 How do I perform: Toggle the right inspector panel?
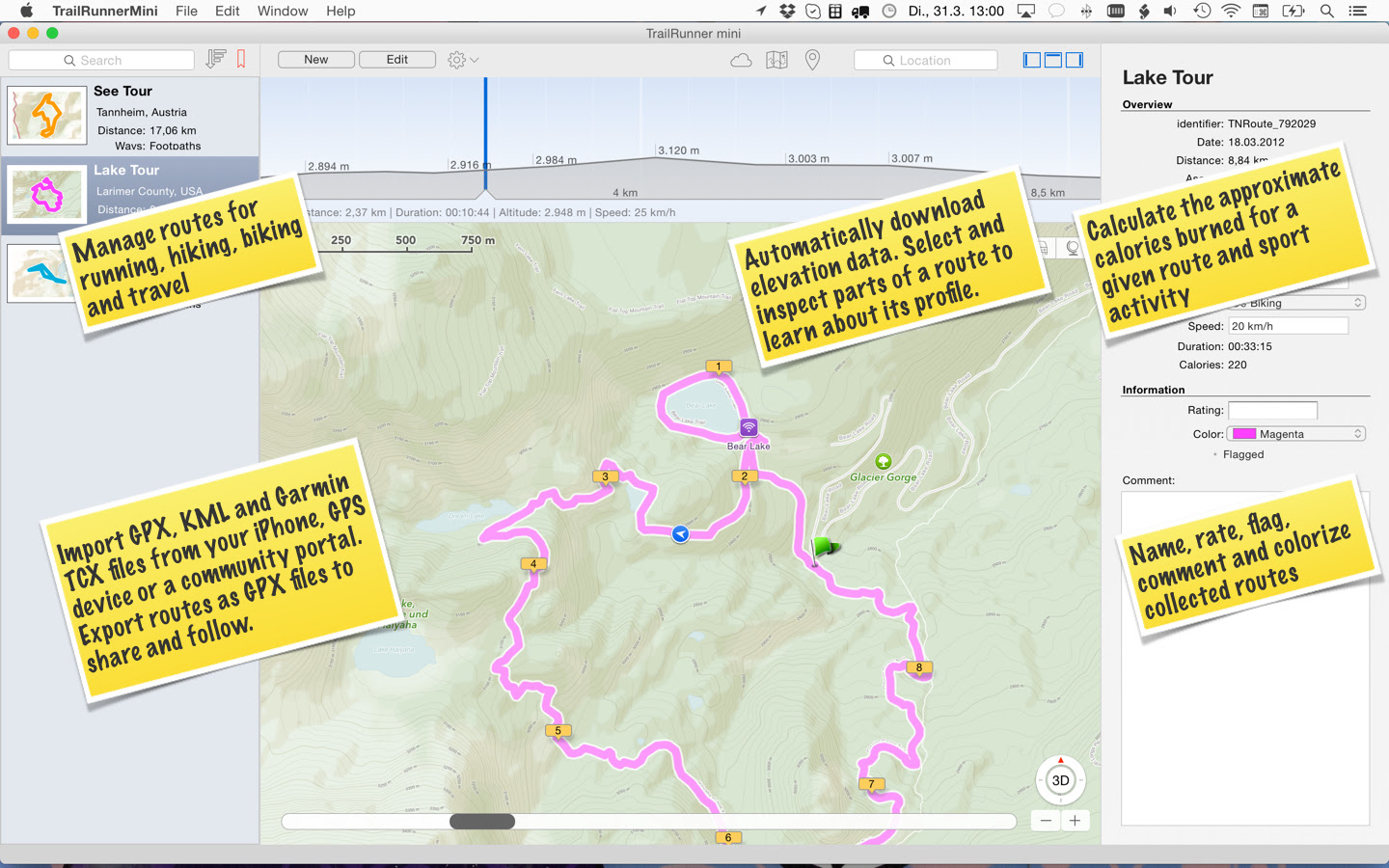point(1075,60)
